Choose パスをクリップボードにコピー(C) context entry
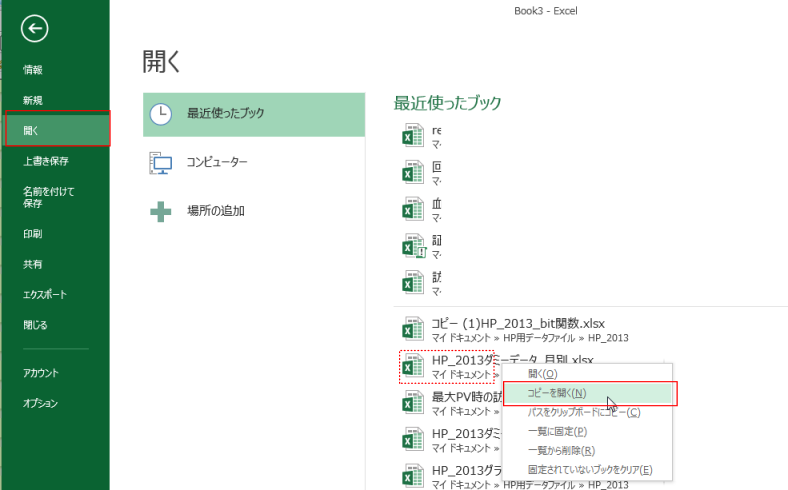788x490 pixels. point(587,413)
